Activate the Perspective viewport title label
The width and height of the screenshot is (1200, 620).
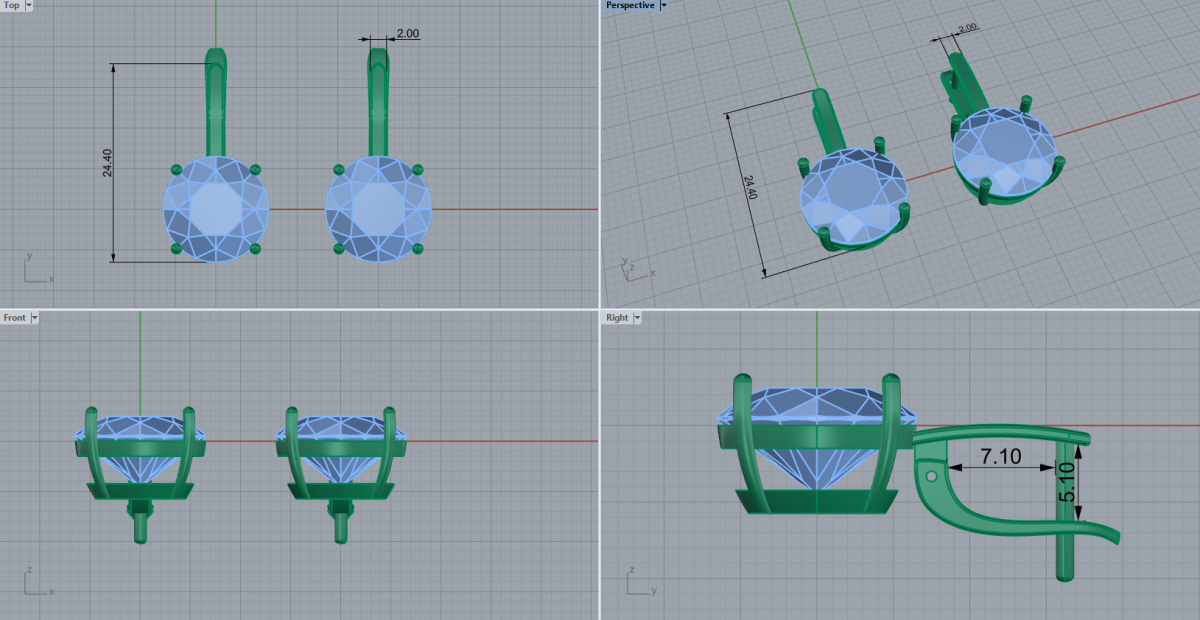pos(632,5)
